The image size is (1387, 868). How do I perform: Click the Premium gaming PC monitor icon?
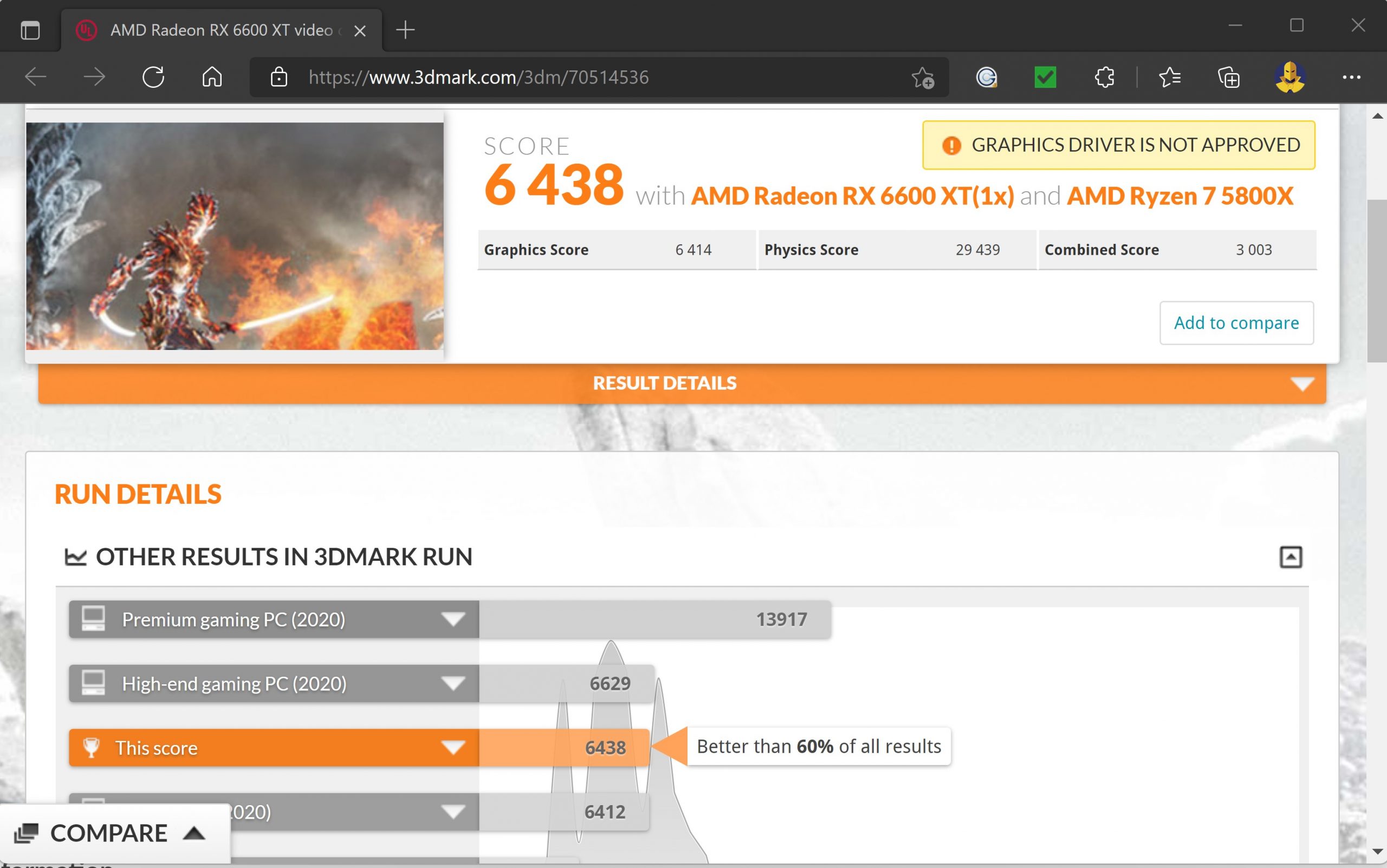click(x=93, y=619)
